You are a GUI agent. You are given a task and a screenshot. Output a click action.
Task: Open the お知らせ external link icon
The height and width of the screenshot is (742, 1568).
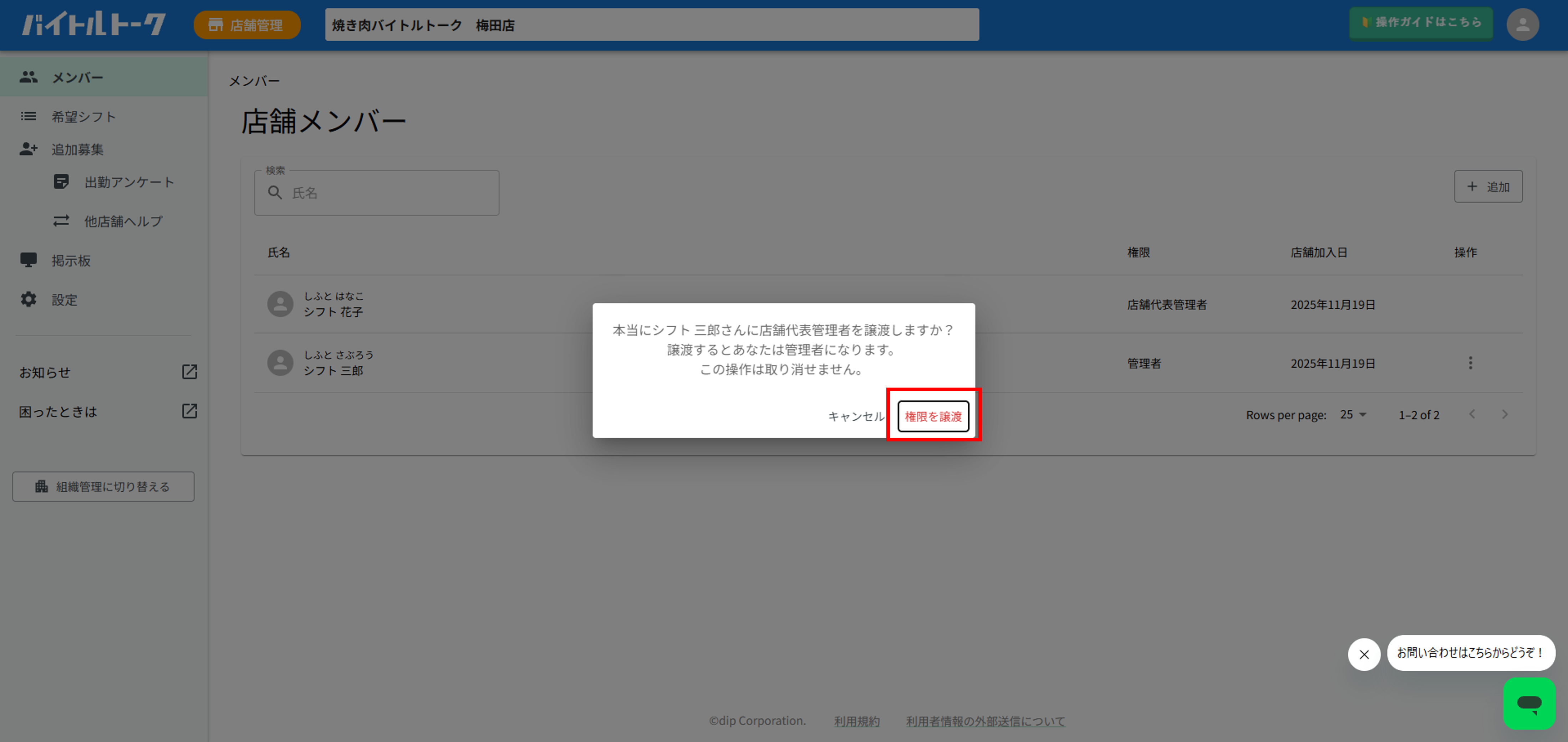pyautogui.click(x=189, y=372)
